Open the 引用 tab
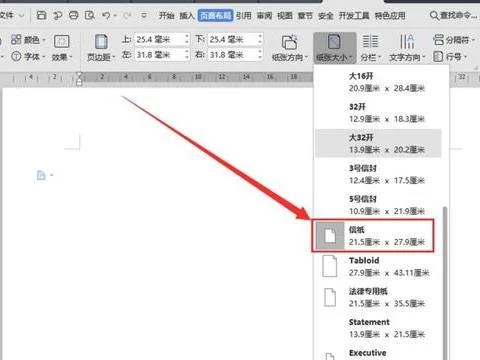 [x=244, y=15]
